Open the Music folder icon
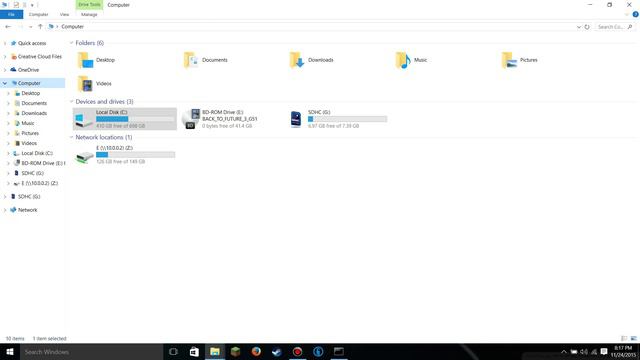This screenshot has height=360, width=640. tap(403, 60)
